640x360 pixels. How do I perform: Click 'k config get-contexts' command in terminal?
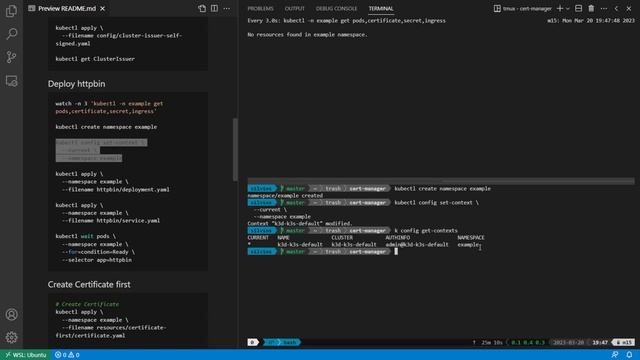[426, 231]
